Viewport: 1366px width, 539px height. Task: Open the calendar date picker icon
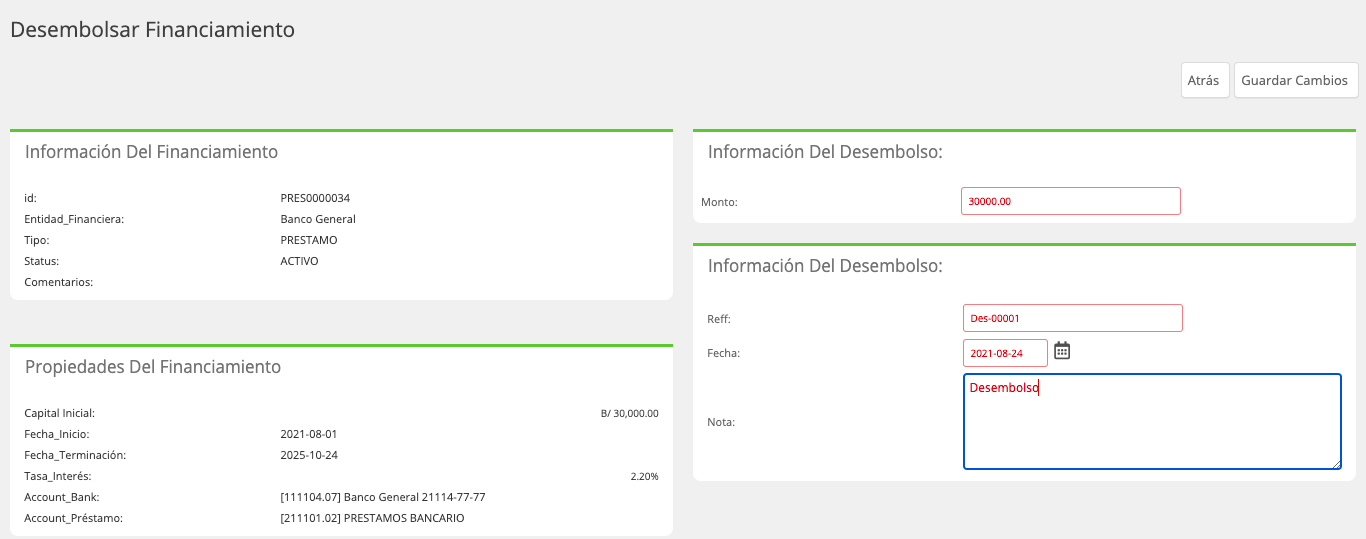tap(1062, 351)
